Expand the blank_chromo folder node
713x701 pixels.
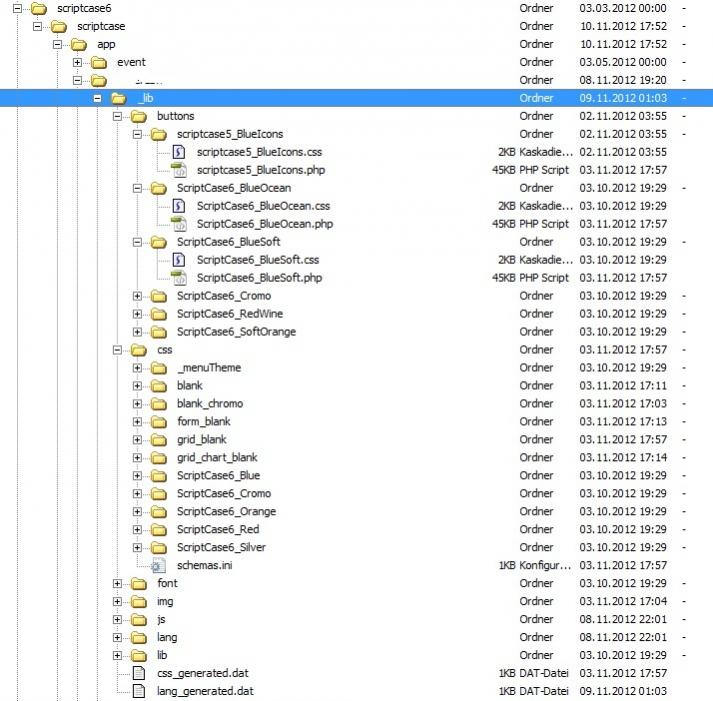coord(137,404)
